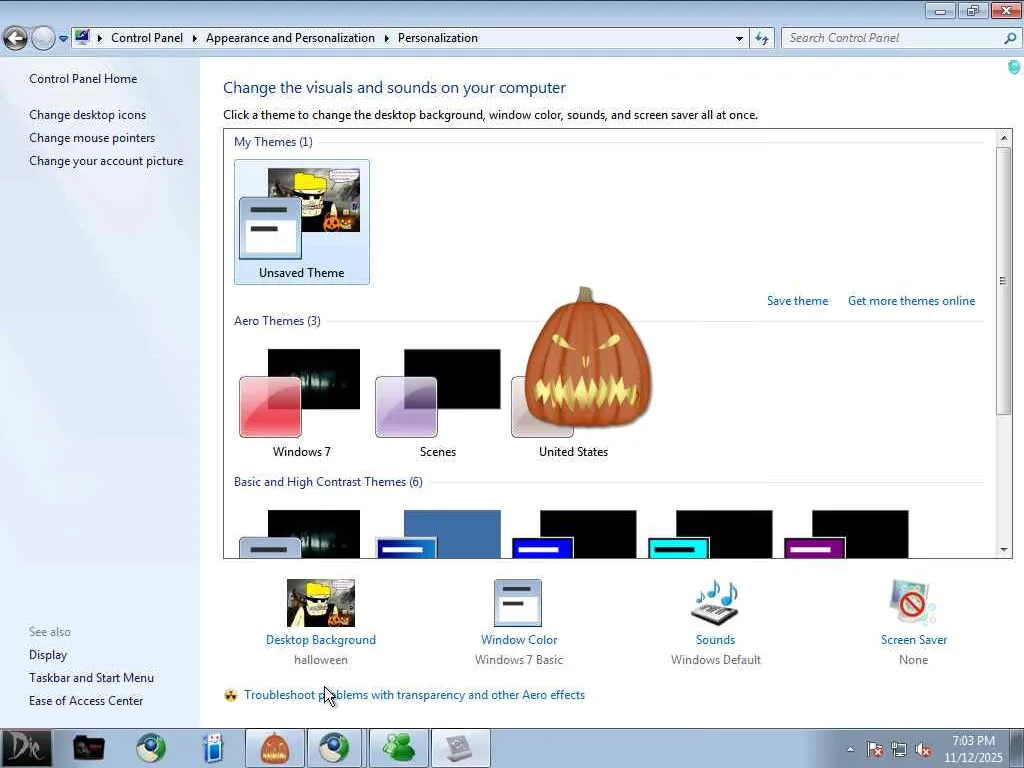The image size is (1024, 768).
Task: Click the Desktop Background text link
Action: [321, 640]
